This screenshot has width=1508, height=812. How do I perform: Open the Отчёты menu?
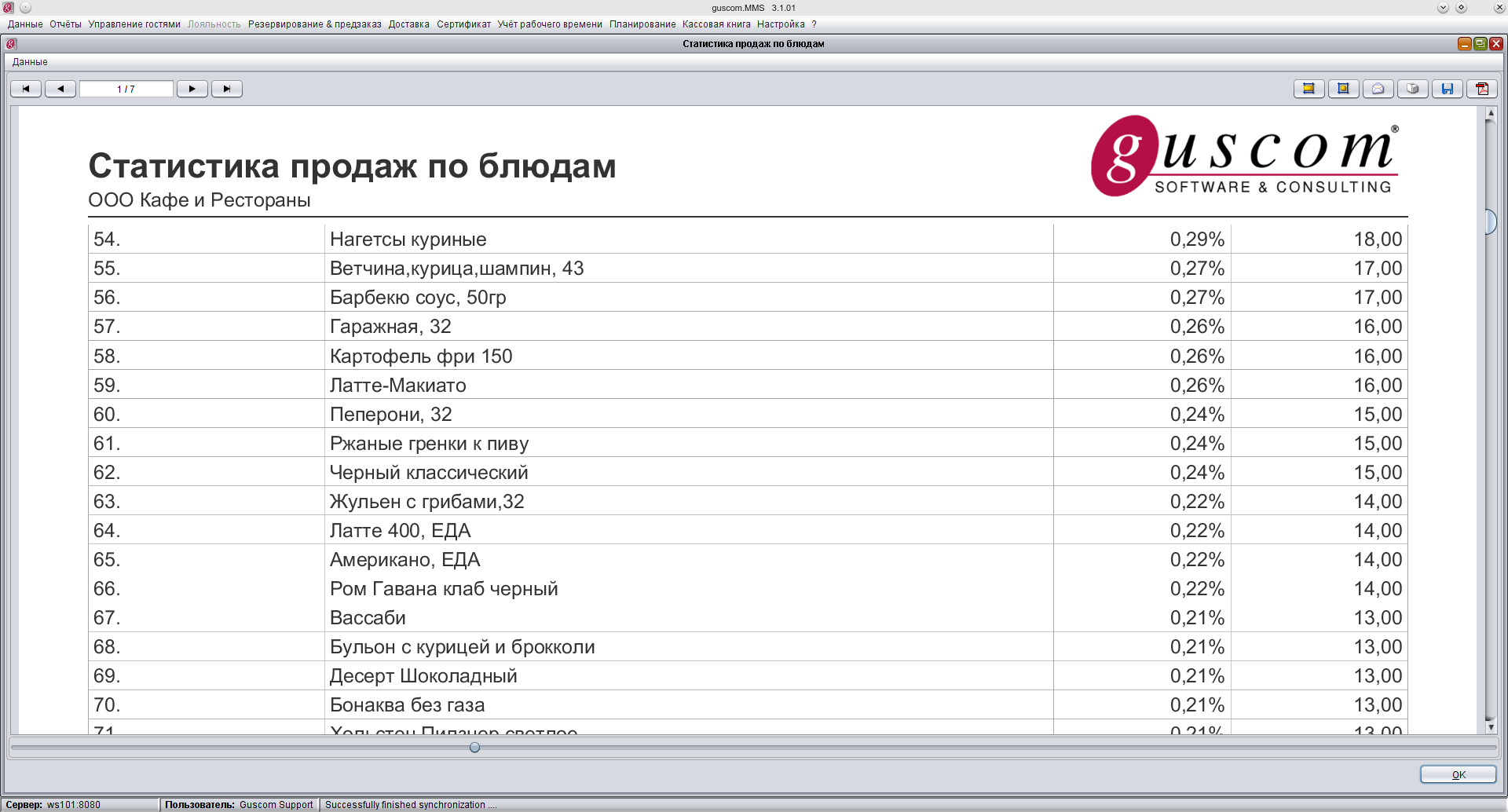pos(65,24)
